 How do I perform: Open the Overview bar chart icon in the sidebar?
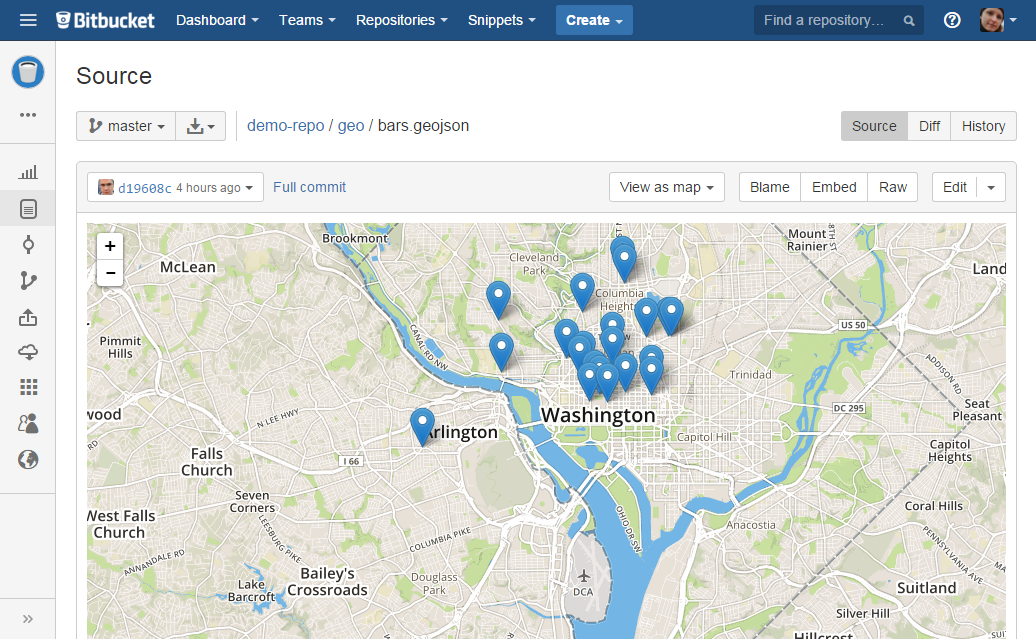coord(28,173)
